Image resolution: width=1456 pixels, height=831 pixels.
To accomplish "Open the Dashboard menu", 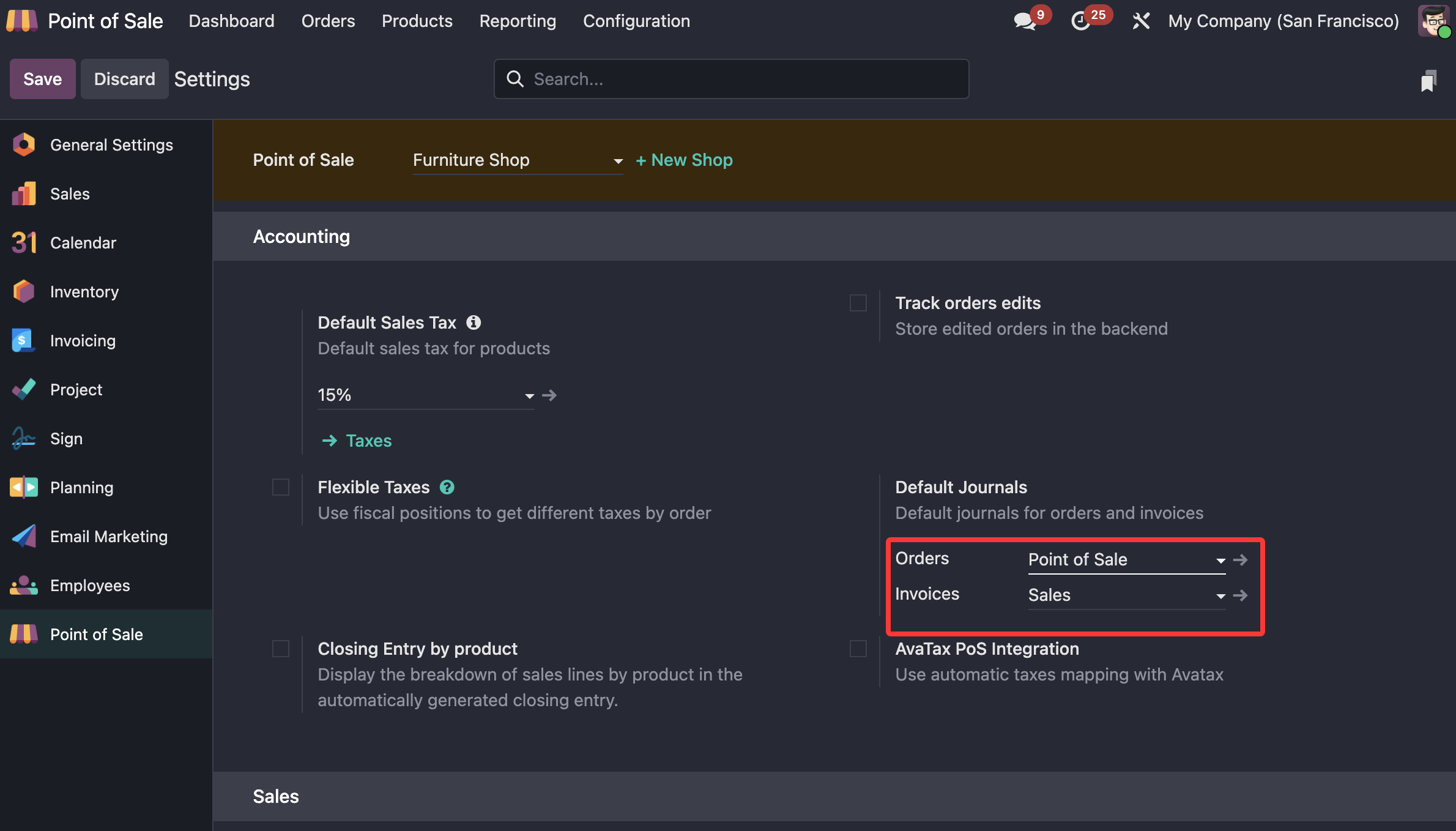I will [x=231, y=21].
